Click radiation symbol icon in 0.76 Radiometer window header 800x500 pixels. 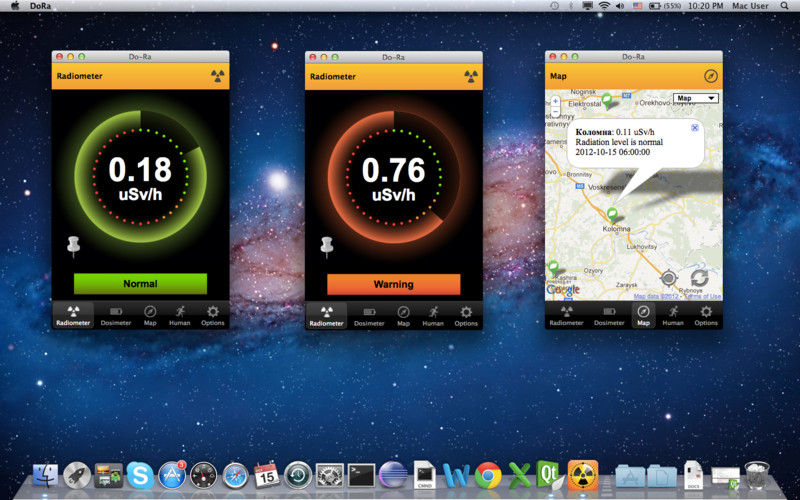coord(471,77)
